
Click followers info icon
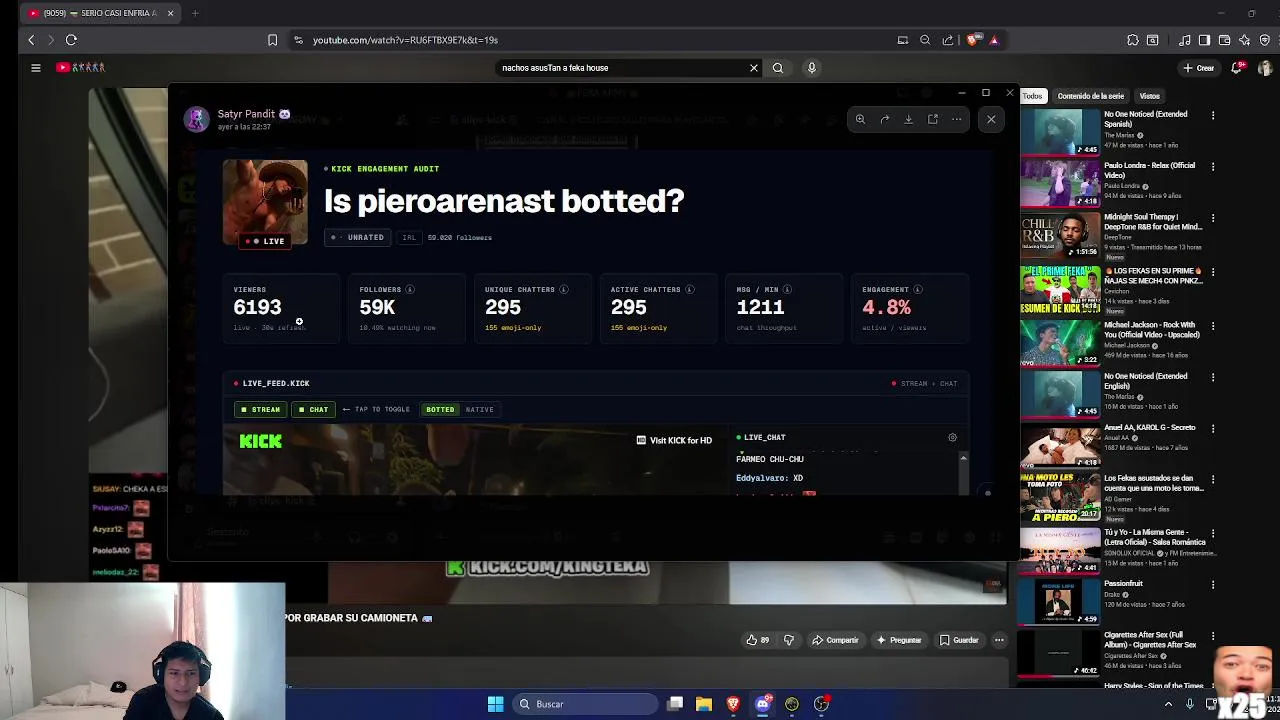pos(410,290)
